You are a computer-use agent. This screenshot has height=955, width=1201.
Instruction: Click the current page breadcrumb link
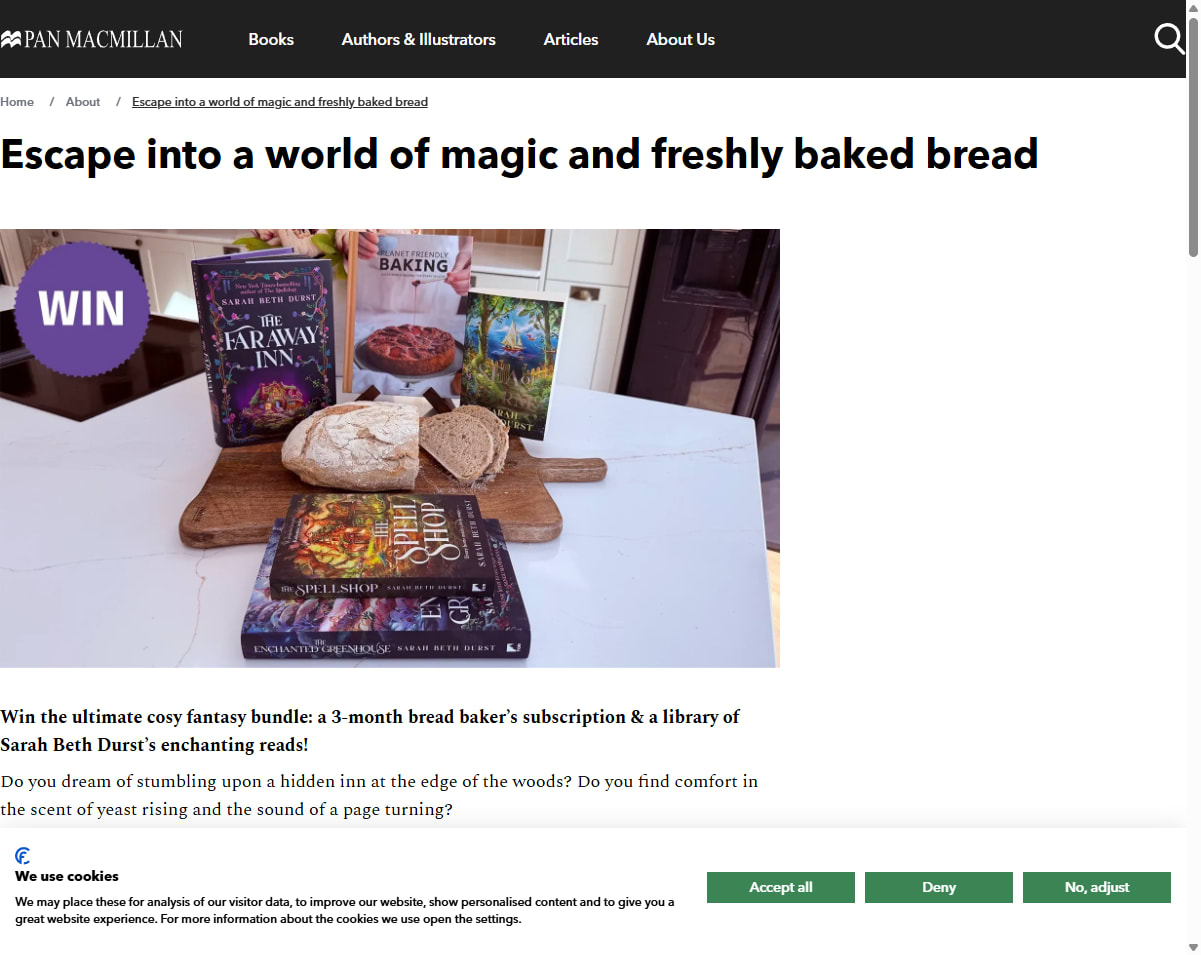(280, 102)
